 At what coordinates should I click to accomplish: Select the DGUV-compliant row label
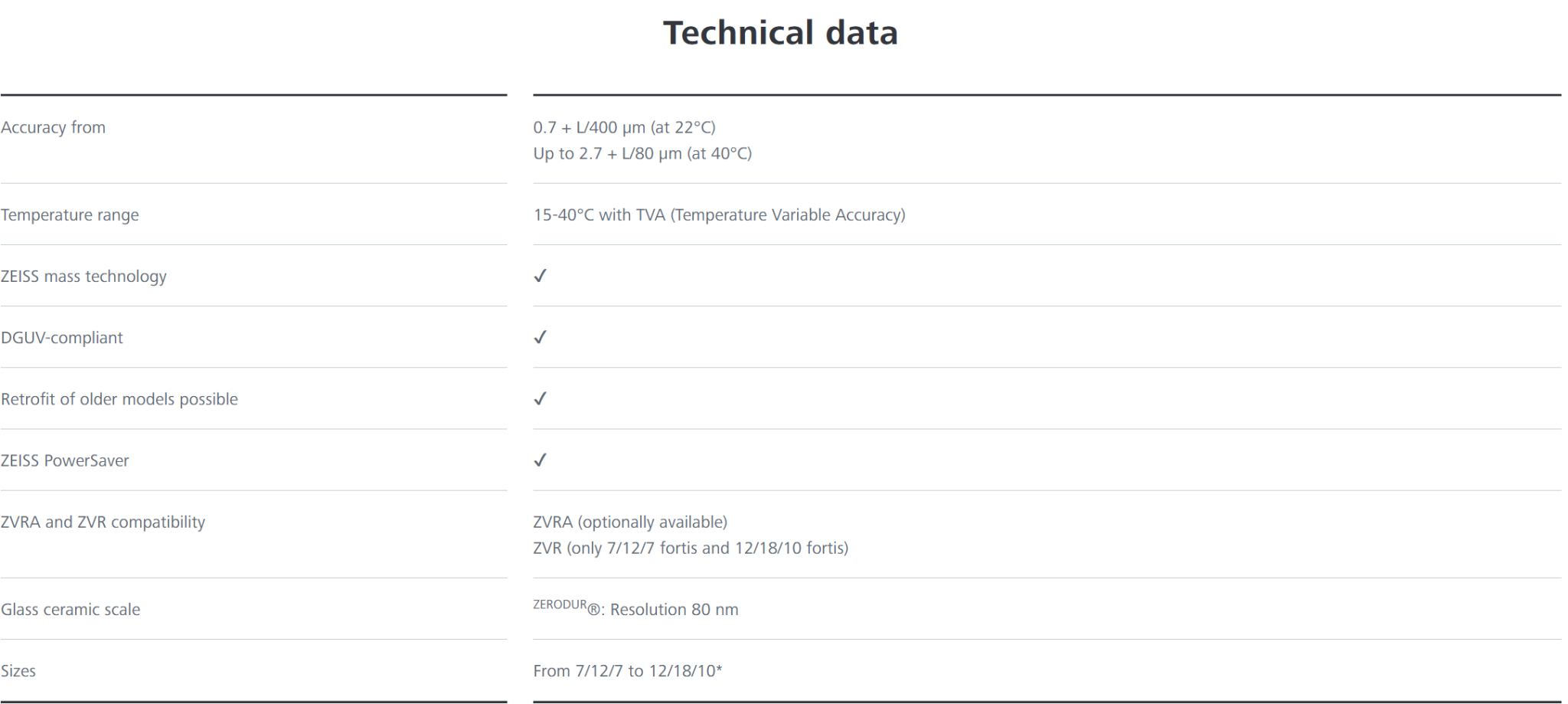click(x=61, y=337)
